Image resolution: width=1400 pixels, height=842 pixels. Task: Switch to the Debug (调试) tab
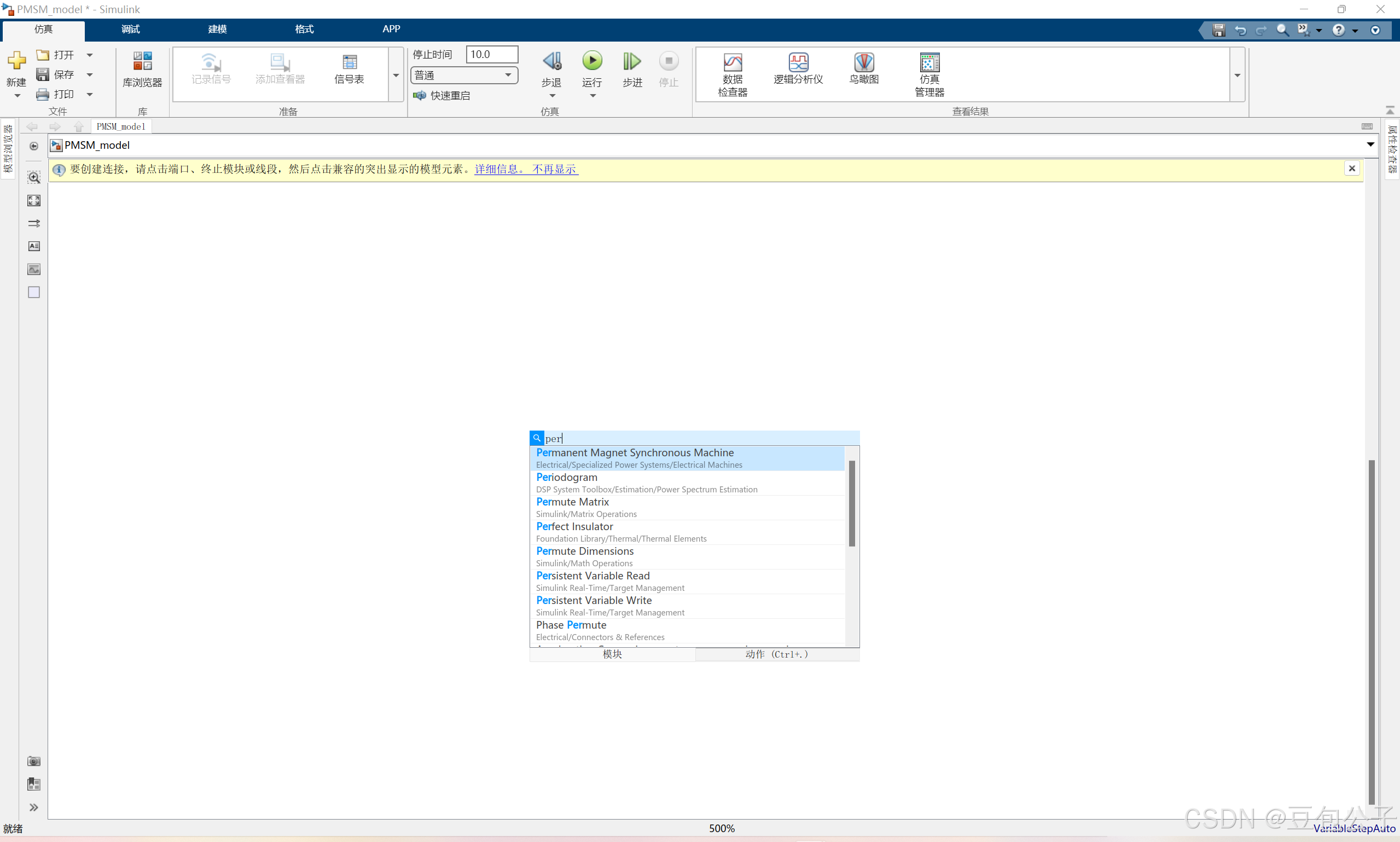tap(130, 29)
